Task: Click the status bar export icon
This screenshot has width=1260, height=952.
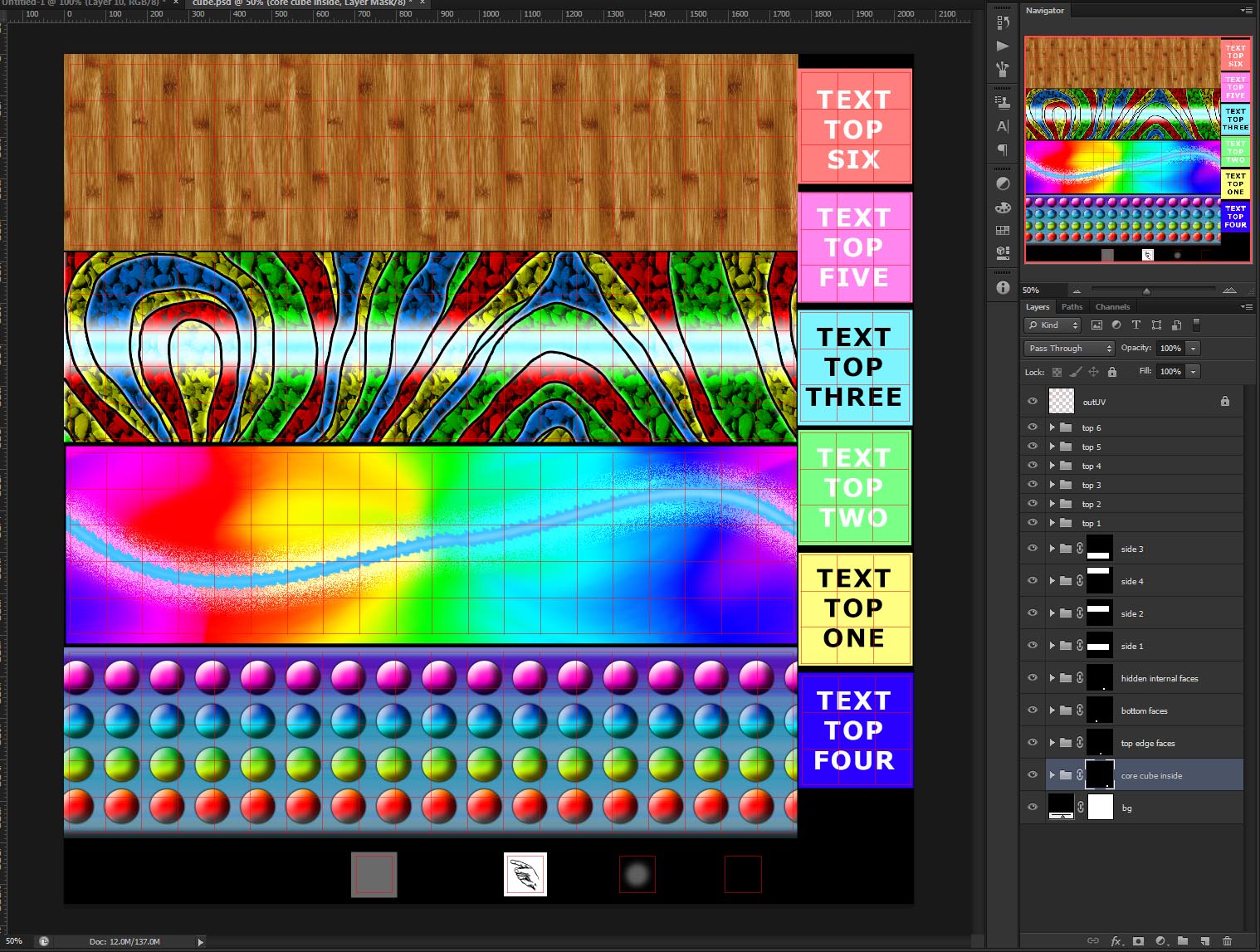Action: tap(44, 941)
